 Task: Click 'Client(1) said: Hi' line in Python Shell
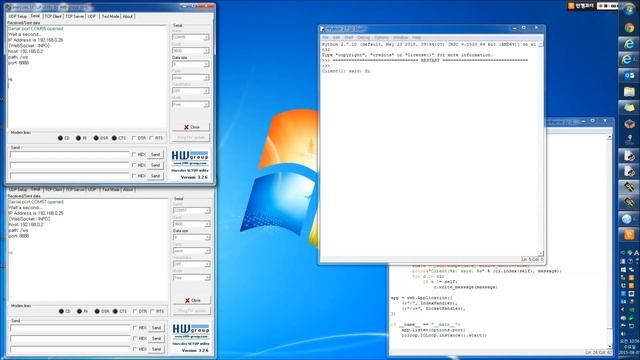pyautogui.click(x=346, y=71)
